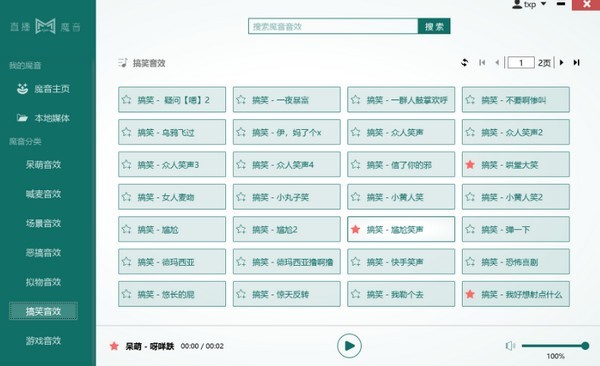Viewport: 600px width, 366px height.
Task: Unfavorite the red star for 搞笑 - 哄堂大笑
Action: pos(470,165)
